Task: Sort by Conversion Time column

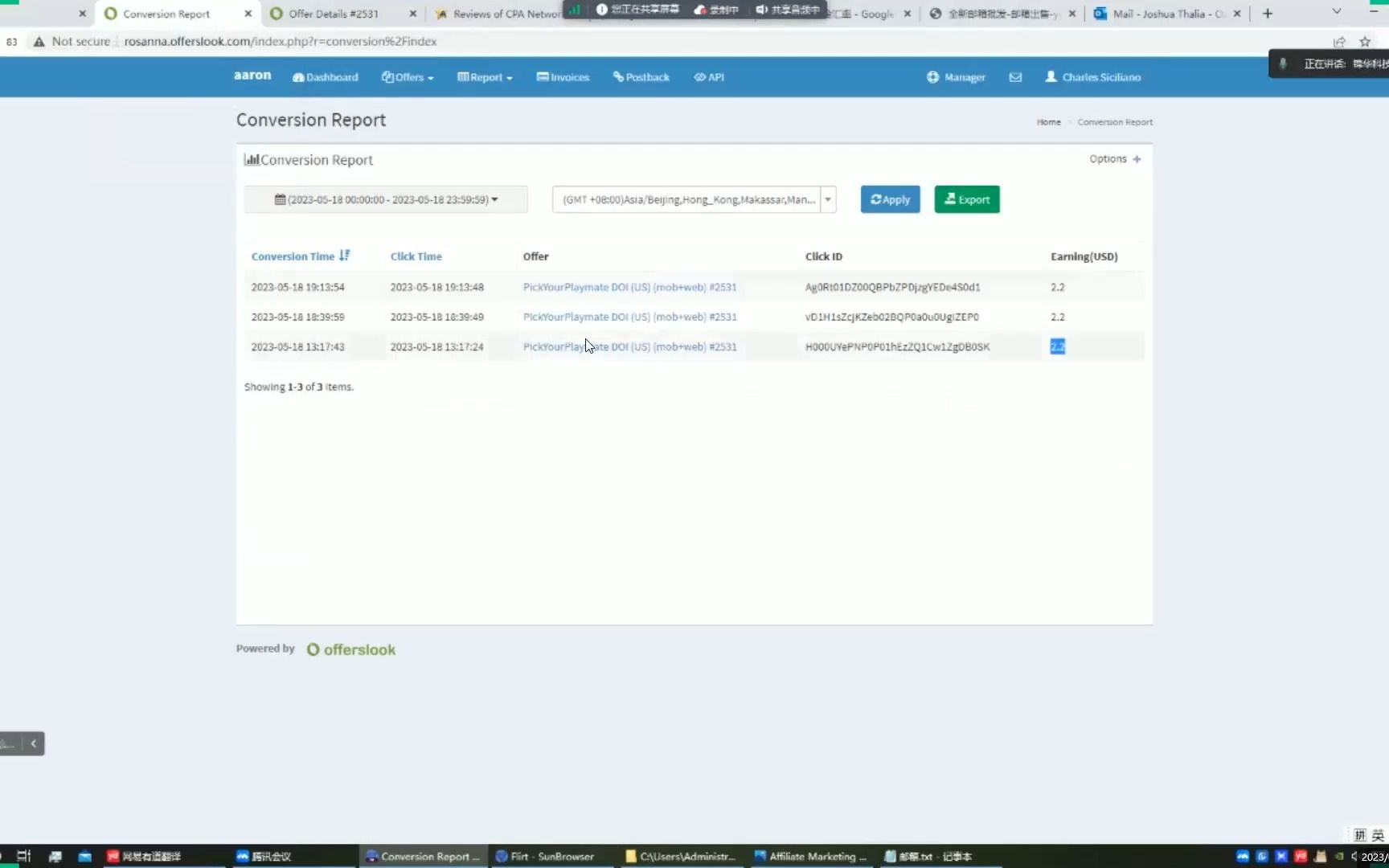Action: point(300,256)
